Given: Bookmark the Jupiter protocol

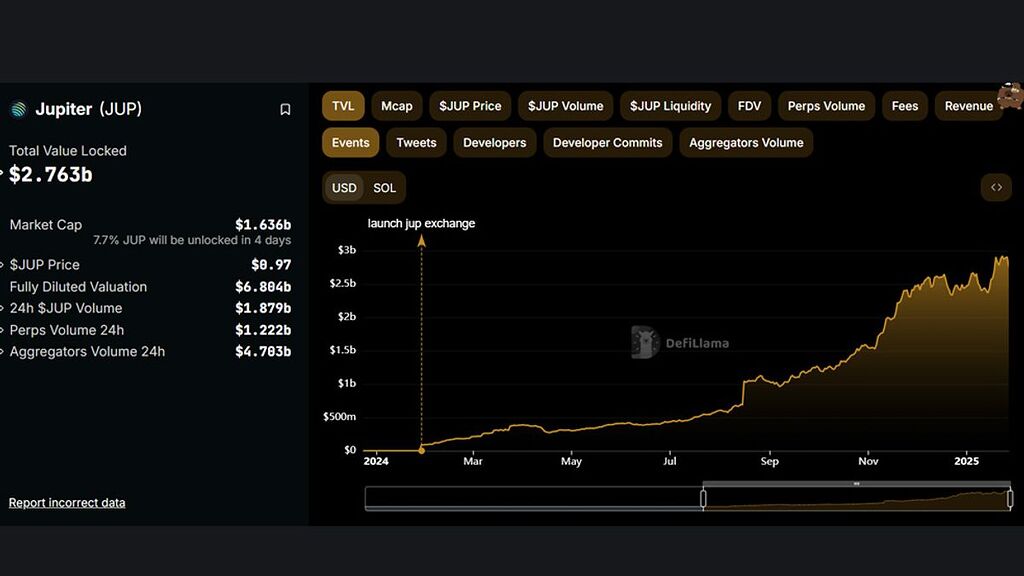Looking at the screenshot, I should pos(285,110).
